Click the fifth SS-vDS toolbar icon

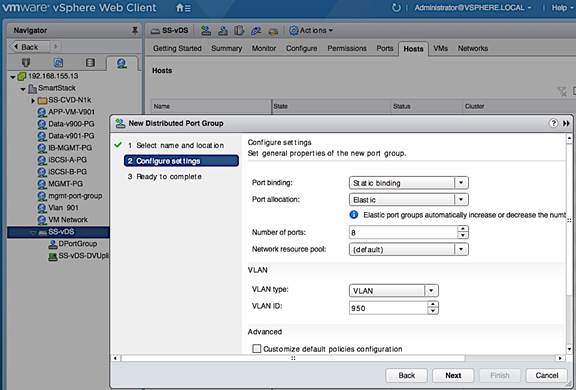point(273,31)
